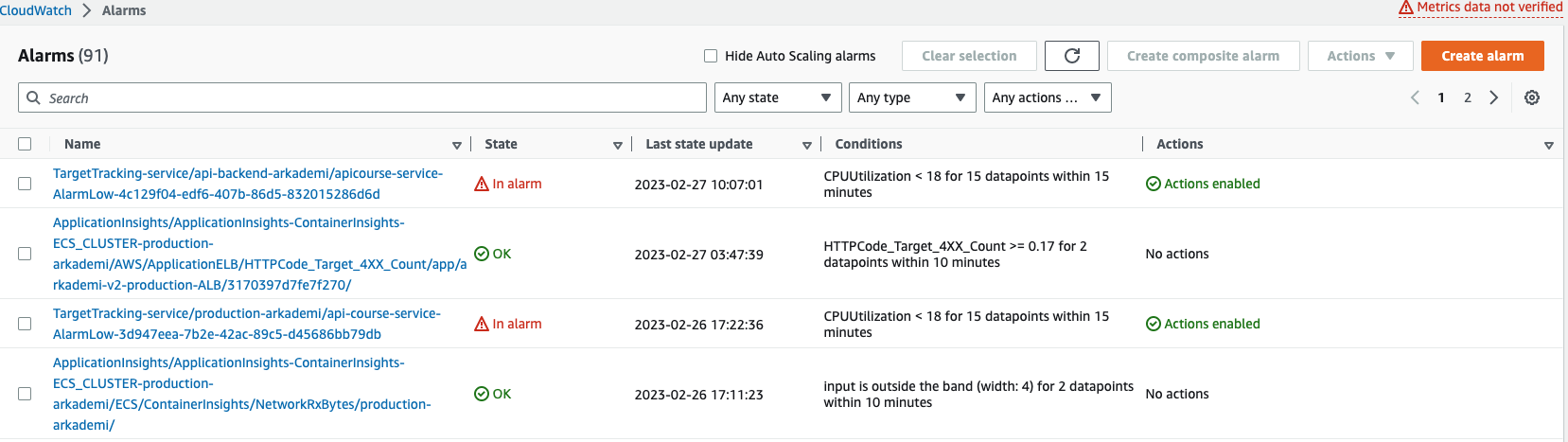Open the Actions menu button

[1360, 56]
